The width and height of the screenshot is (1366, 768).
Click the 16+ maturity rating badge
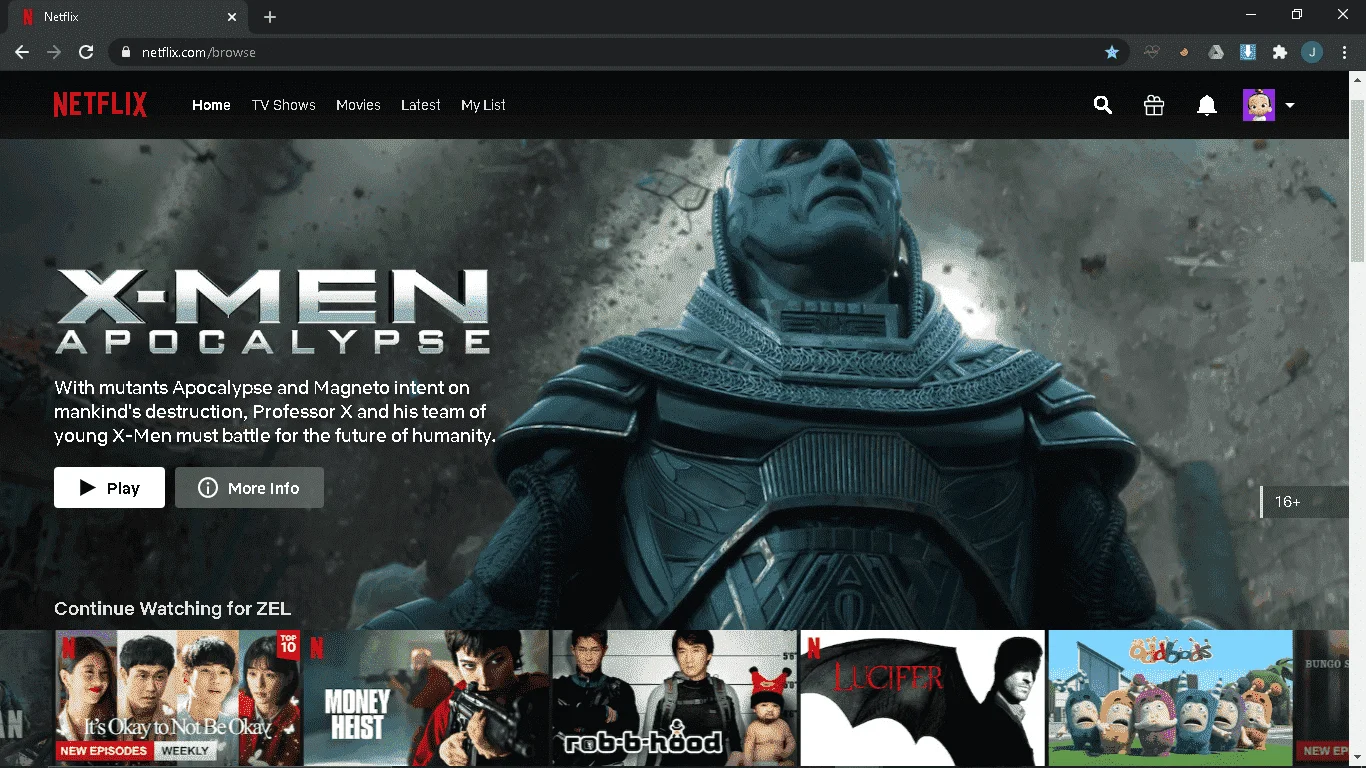(1304, 502)
